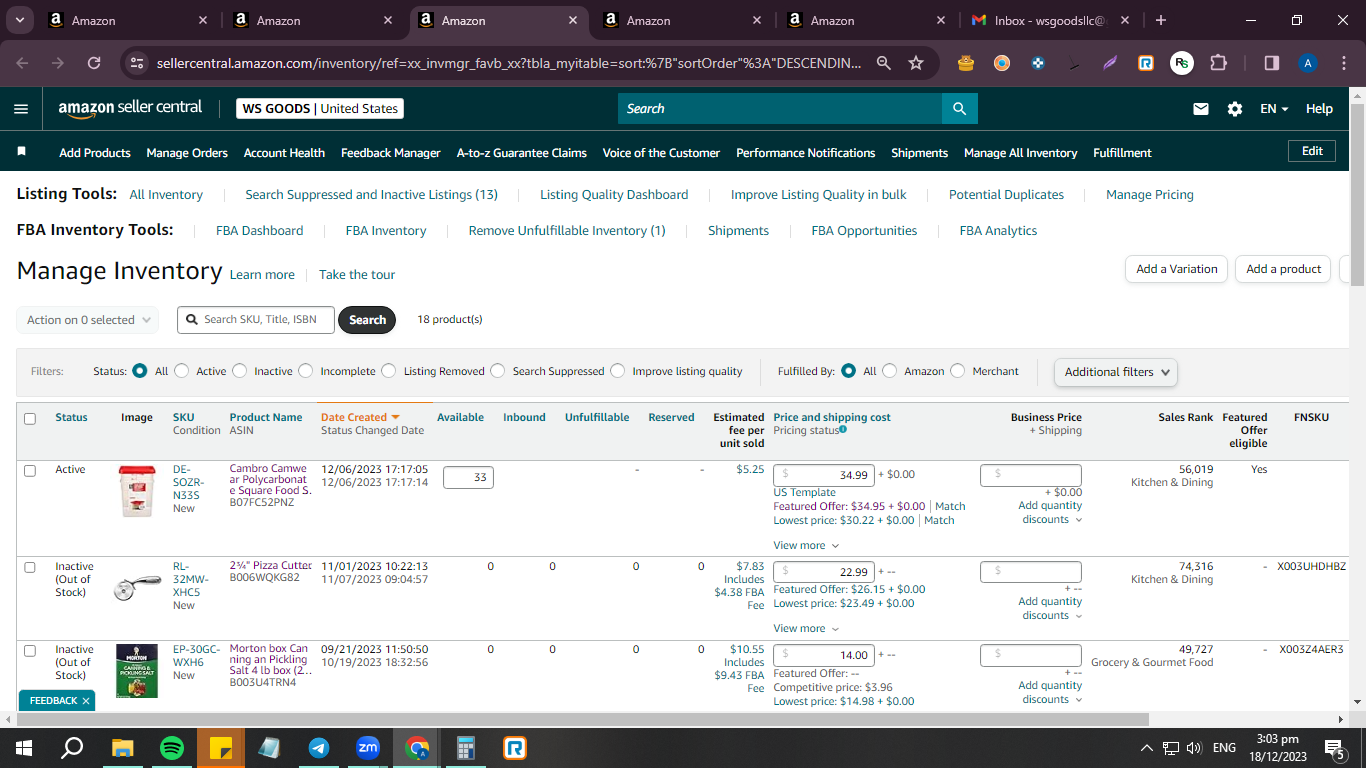Viewport: 1366px width, 768px height.
Task: Open File Explorer from the taskbar
Action: point(123,747)
